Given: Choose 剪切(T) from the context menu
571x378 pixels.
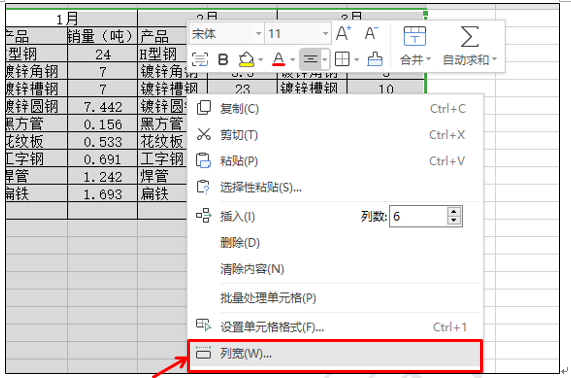Looking at the screenshot, I should pyautogui.click(x=335, y=135).
